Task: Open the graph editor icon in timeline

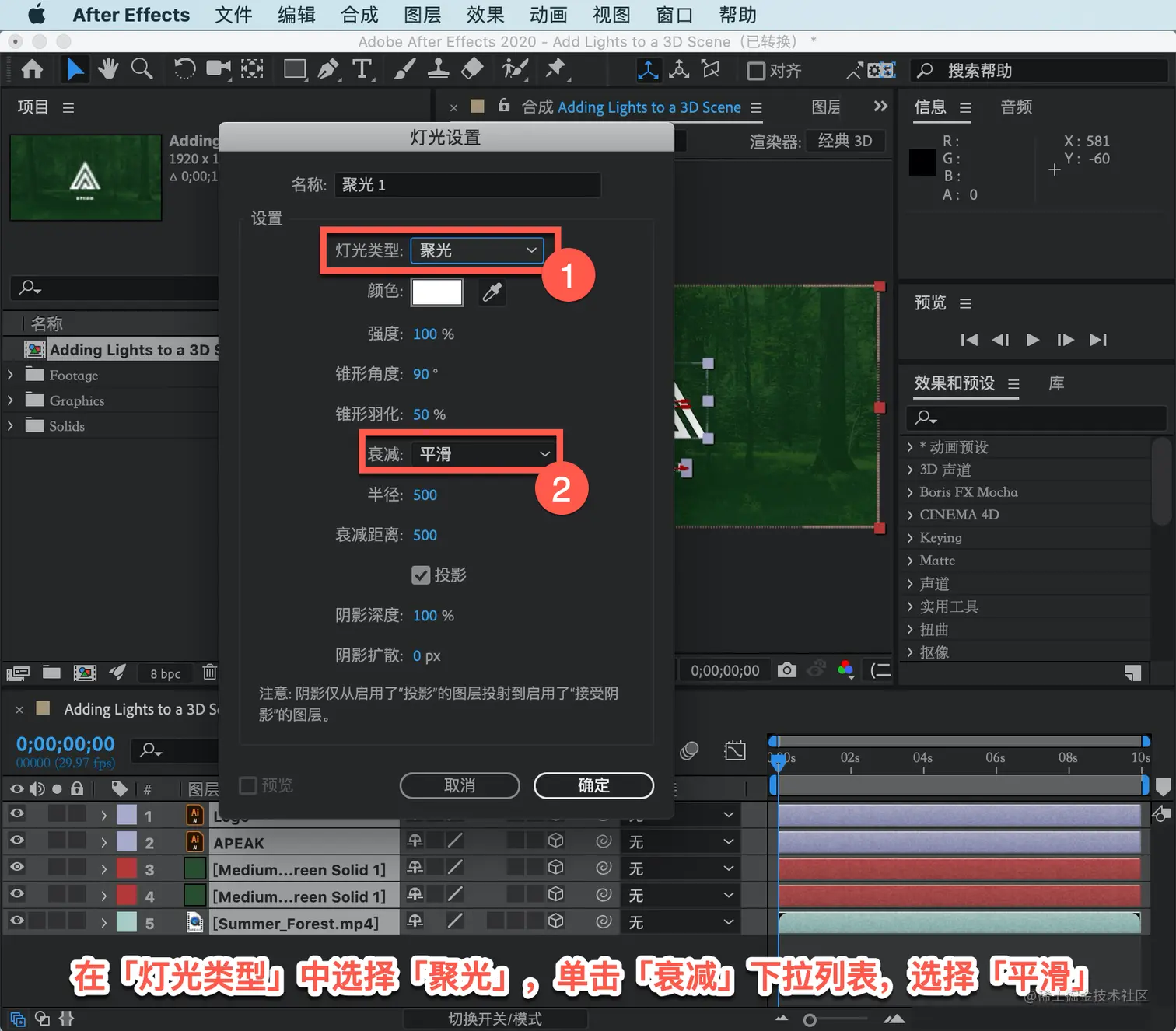Action: tap(734, 750)
